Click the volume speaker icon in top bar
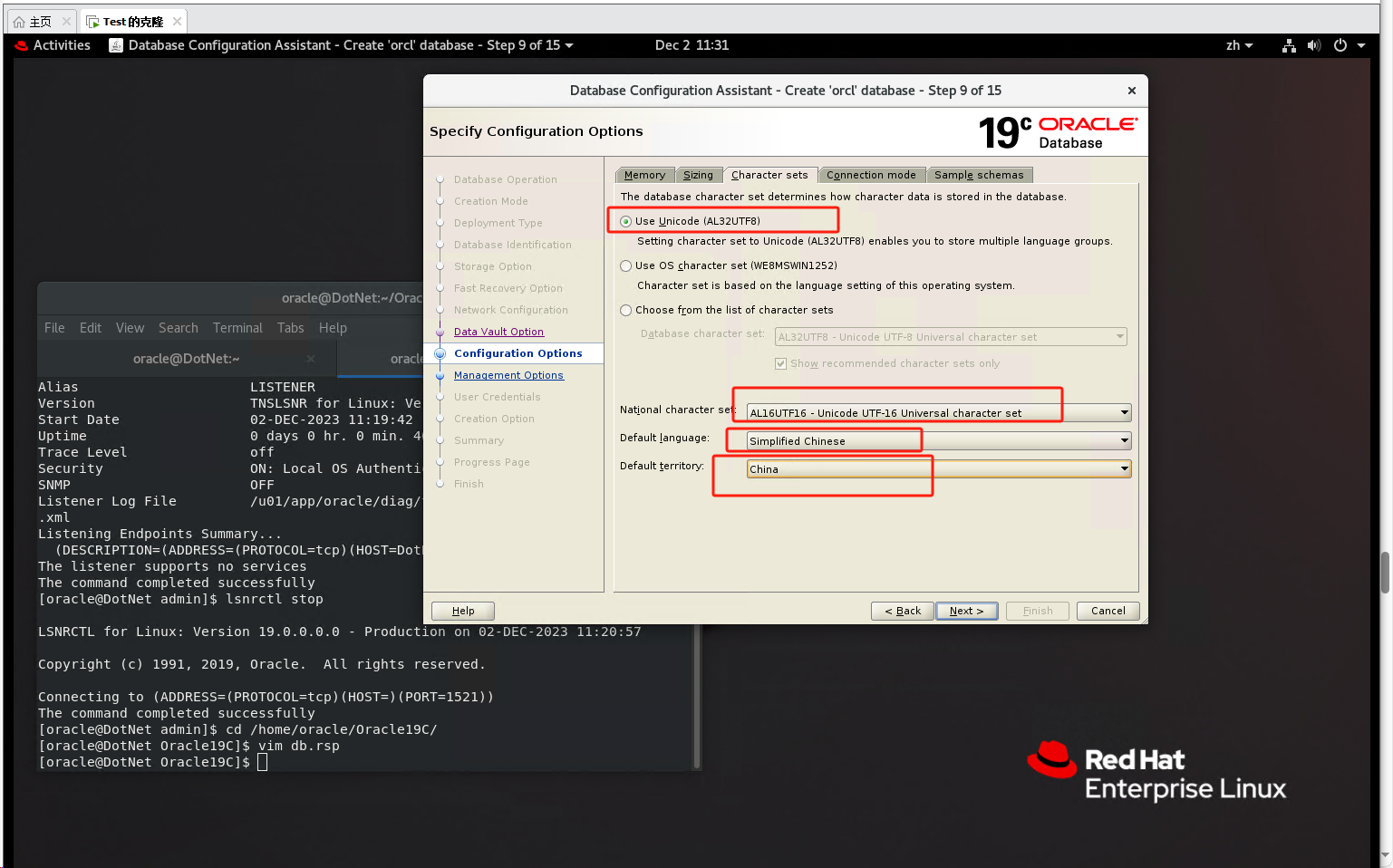Screen dimensions: 1393x868 (1314, 45)
